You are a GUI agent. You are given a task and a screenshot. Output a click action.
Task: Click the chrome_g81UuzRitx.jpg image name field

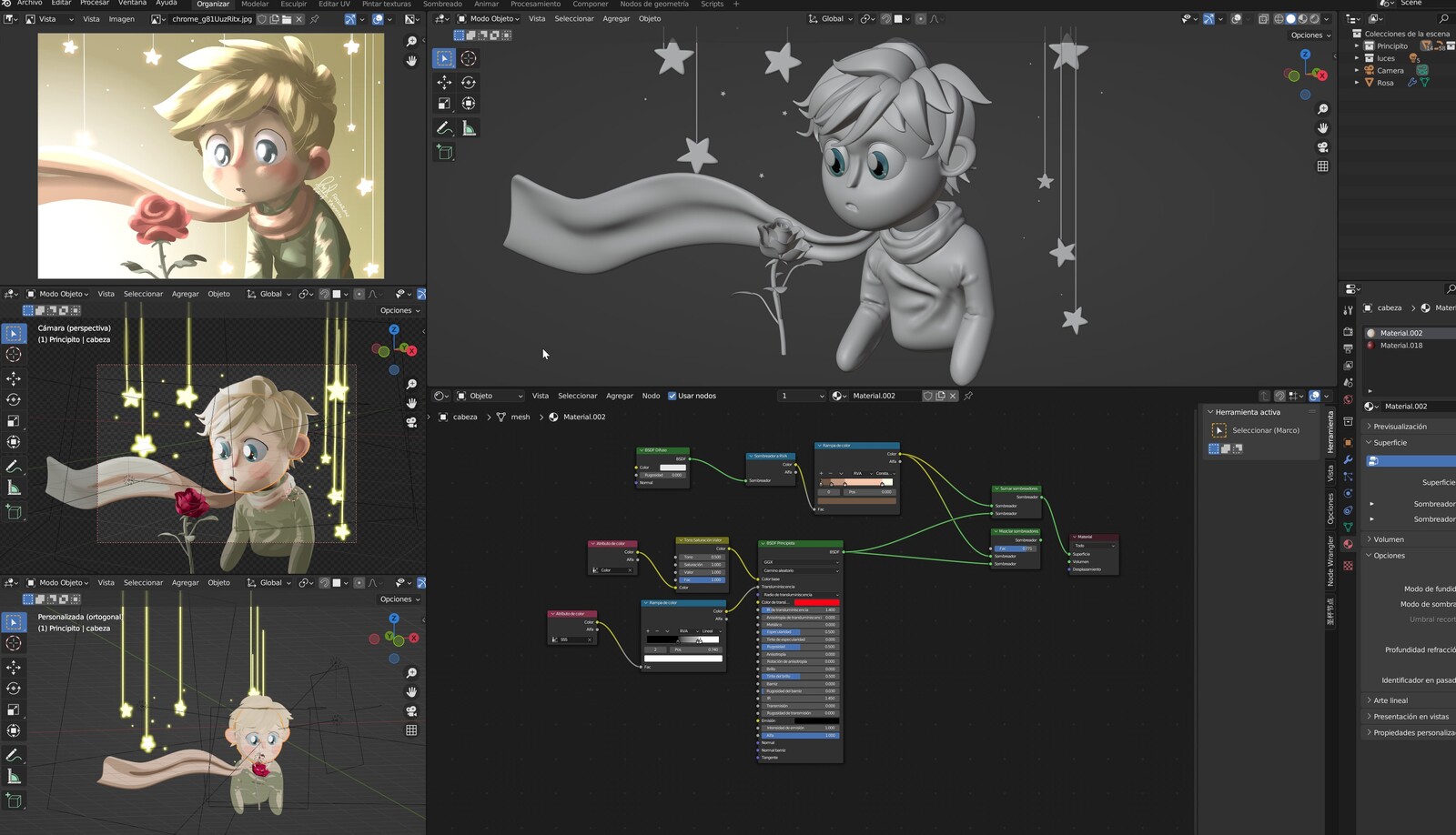(x=211, y=18)
